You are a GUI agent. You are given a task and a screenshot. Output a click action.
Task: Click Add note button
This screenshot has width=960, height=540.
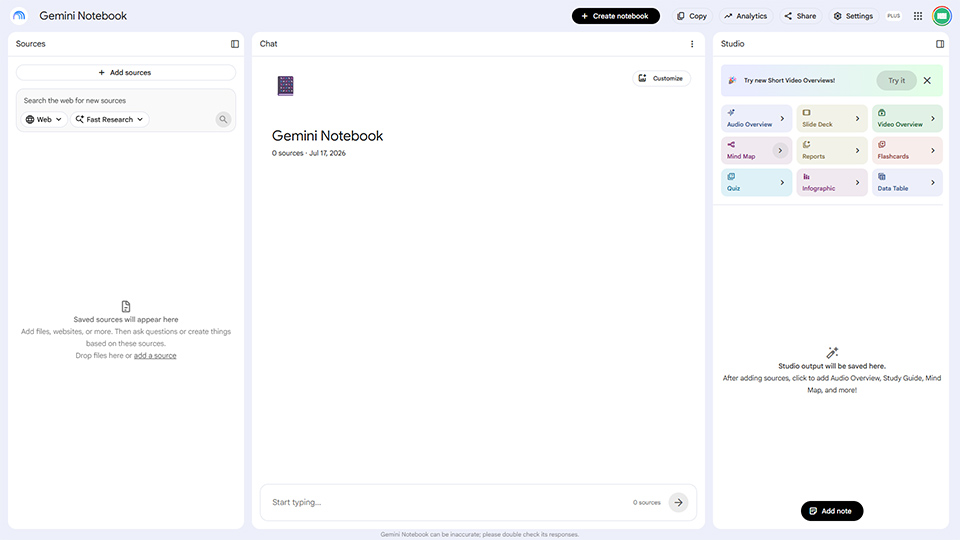831,511
